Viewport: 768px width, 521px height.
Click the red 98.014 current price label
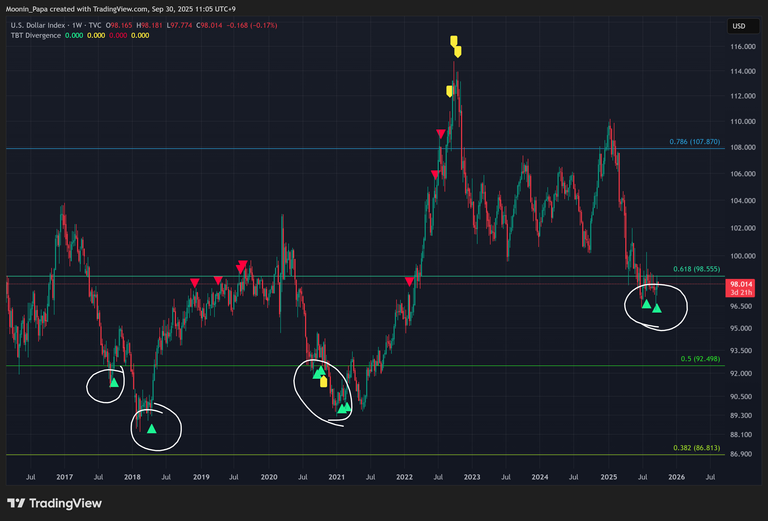tap(740, 284)
